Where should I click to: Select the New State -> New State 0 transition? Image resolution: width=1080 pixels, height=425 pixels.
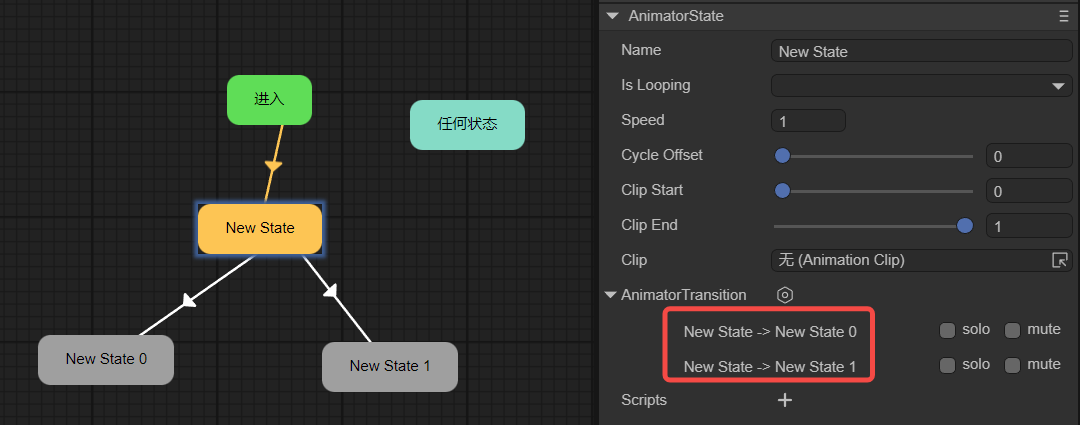tap(770, 331)
